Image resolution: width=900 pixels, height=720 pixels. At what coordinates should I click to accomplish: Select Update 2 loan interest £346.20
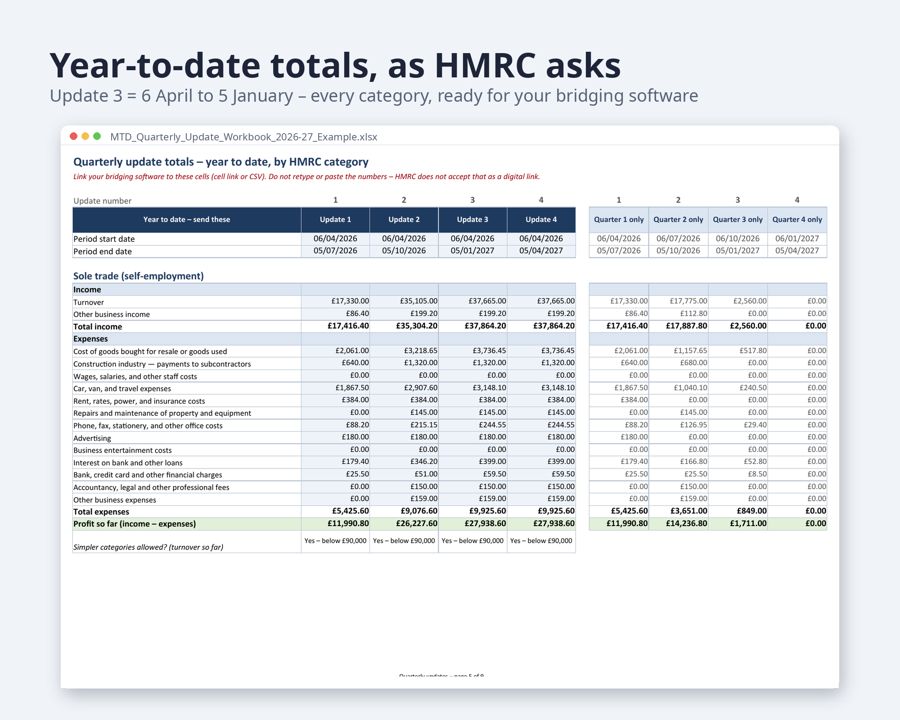(x=404, y=462)
